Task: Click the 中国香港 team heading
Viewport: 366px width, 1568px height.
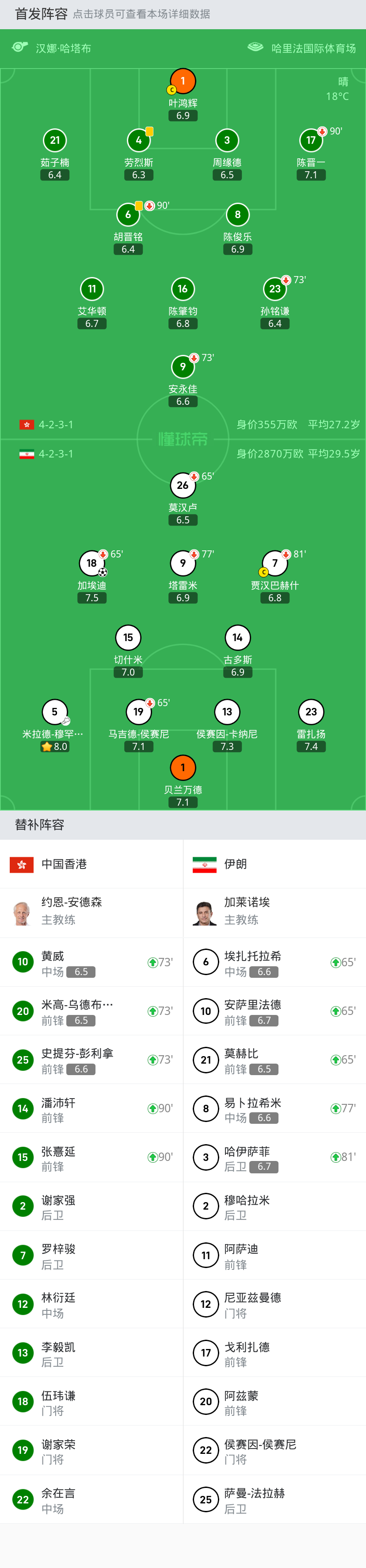Action: pos(64,865)
